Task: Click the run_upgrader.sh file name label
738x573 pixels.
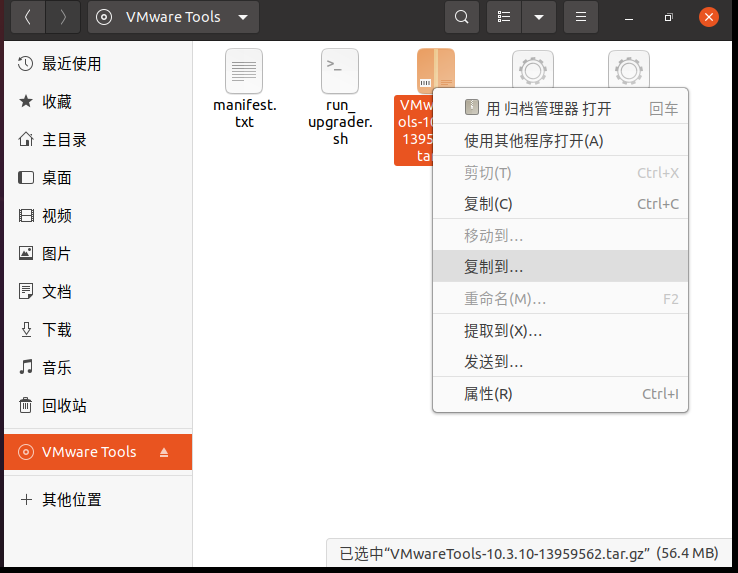Action: tap(340, 121)
